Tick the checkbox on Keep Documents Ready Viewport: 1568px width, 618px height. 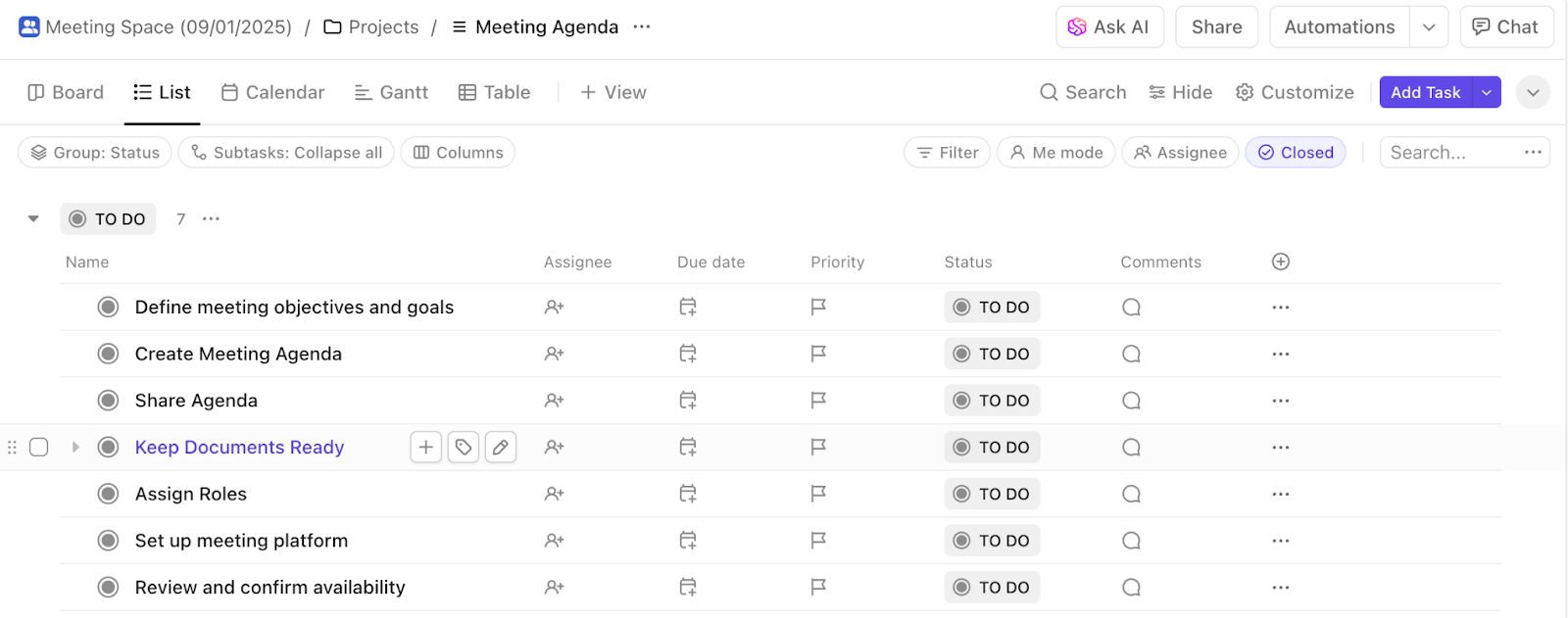[38, 447]
